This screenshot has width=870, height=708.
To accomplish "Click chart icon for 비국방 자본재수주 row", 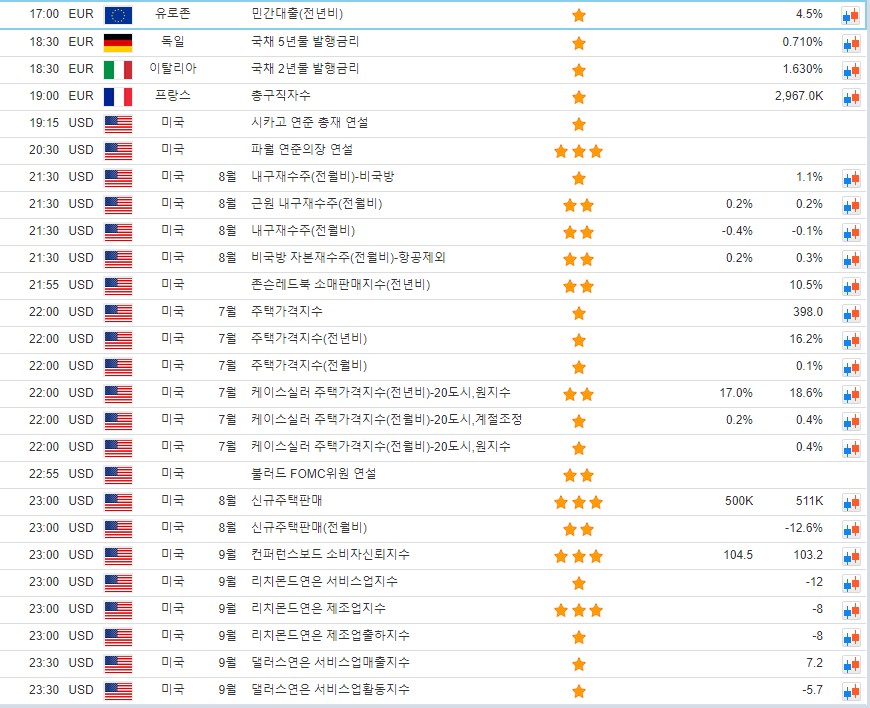I will pos(851,259).
